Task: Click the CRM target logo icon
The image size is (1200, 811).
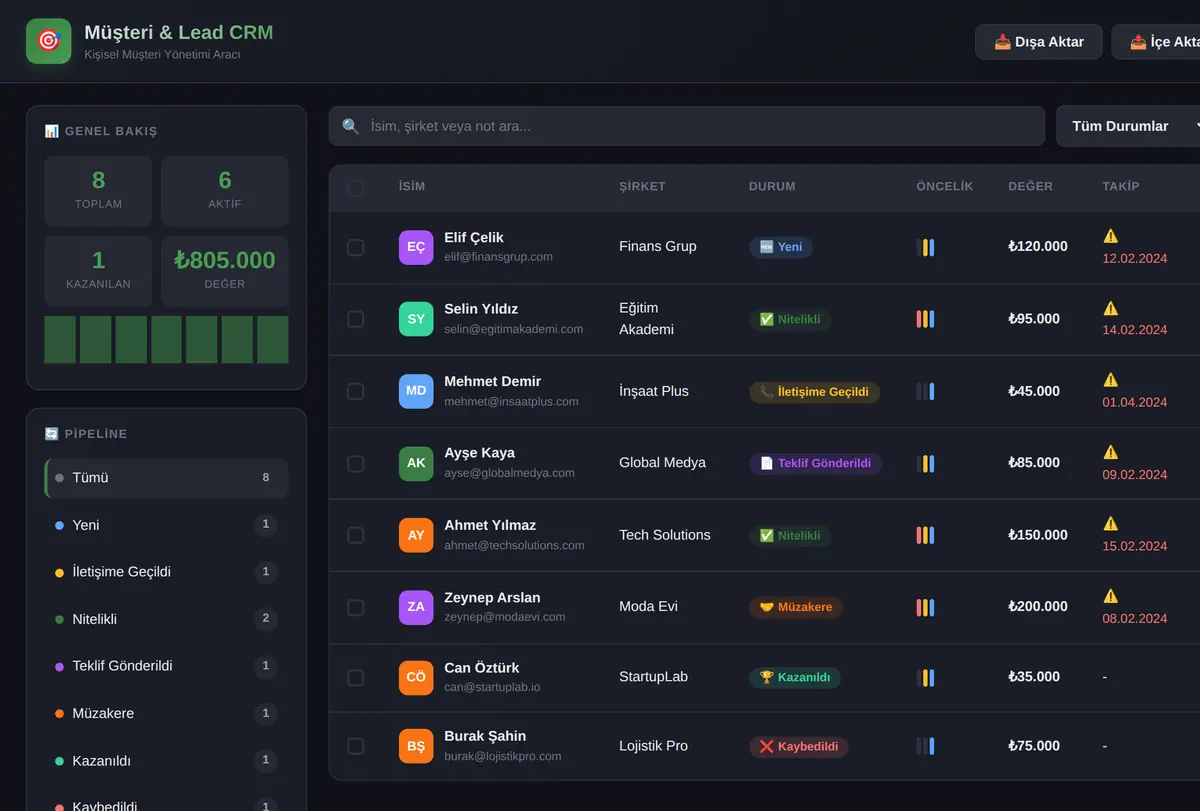Action: point(48,41)
